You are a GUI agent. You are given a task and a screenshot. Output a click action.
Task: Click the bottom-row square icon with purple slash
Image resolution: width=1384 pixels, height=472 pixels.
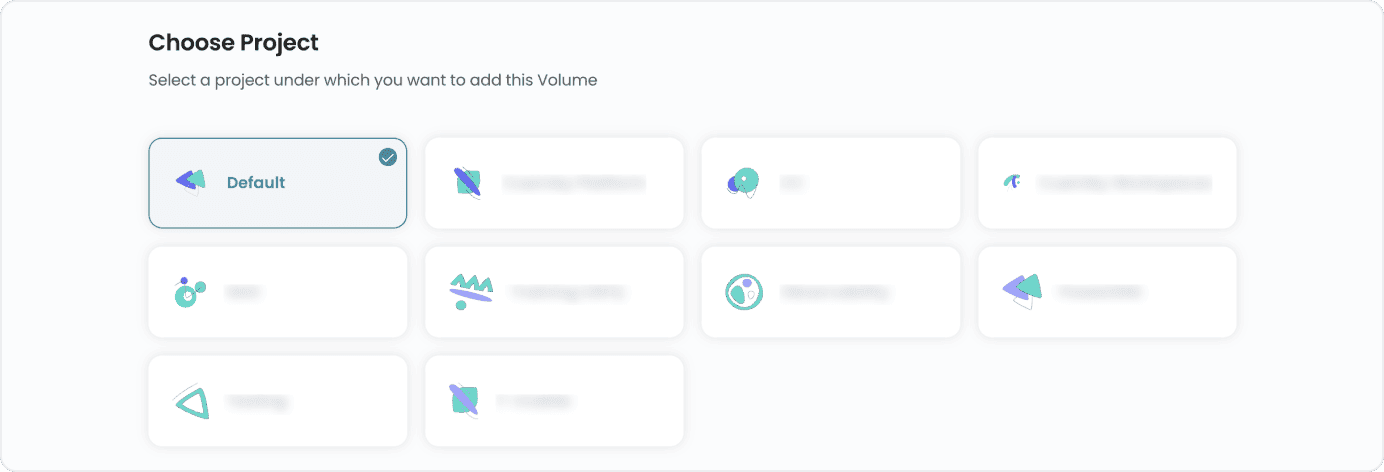[x=464, y=401]
